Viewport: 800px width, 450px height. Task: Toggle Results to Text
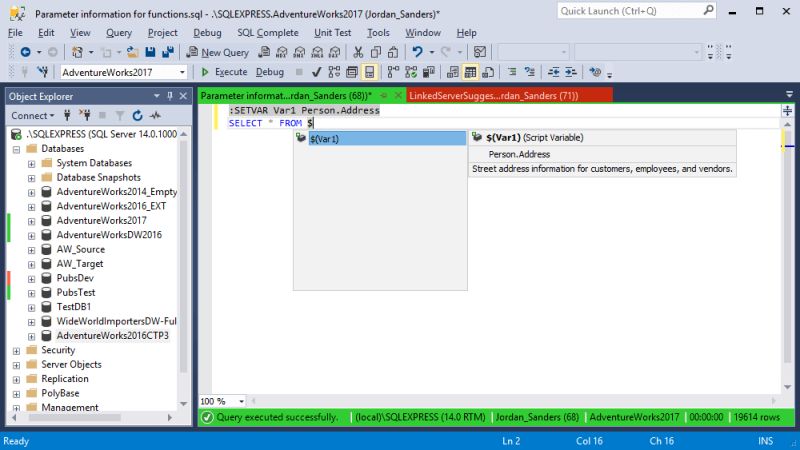[453, 72]
